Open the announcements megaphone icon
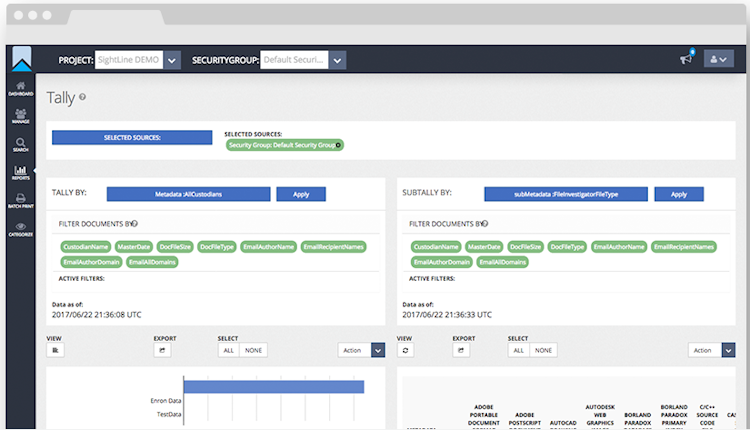The height and width of the screenshot is (430, 750). pos(687,58)
